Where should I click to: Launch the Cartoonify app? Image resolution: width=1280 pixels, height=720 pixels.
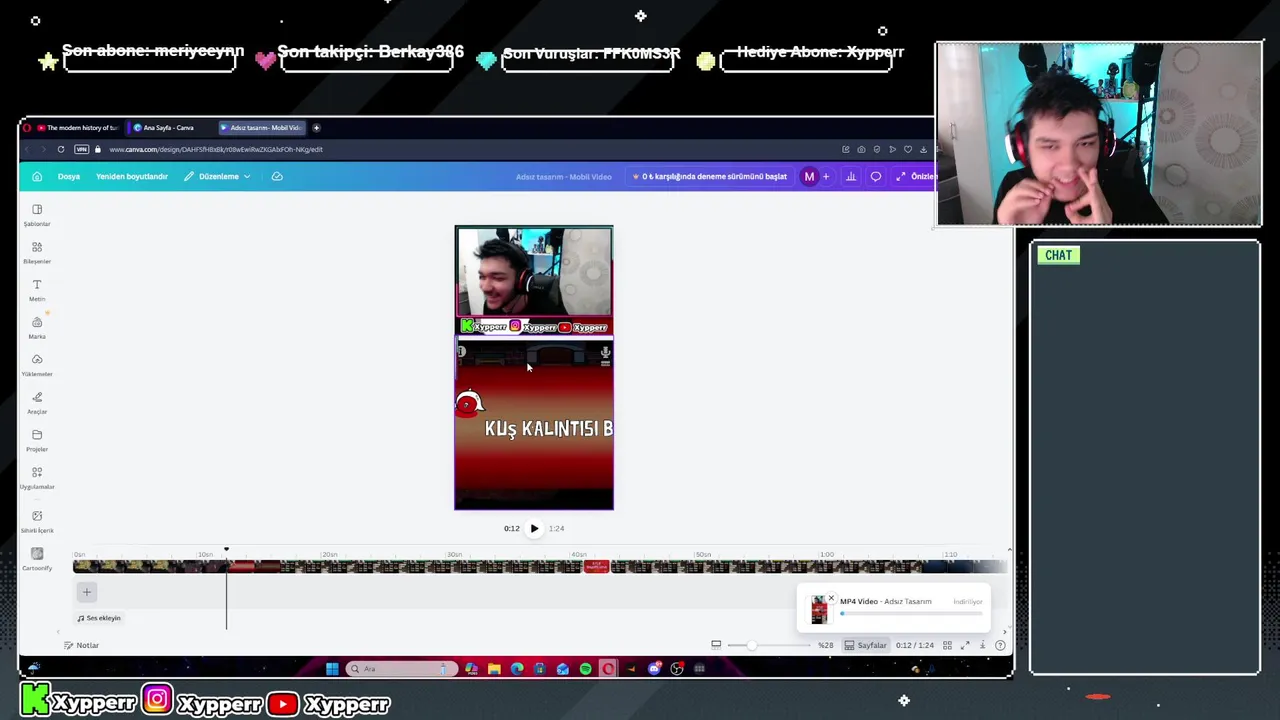coord(37,559)
